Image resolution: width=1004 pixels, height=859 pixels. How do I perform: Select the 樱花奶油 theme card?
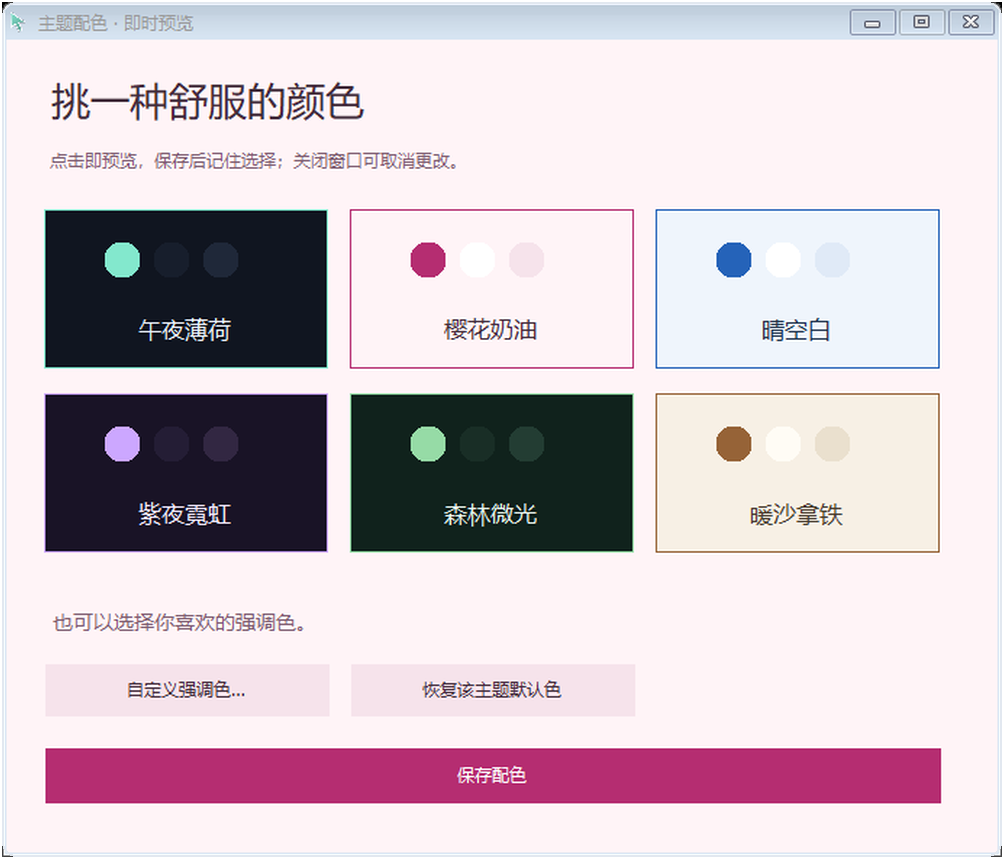coord(492,289)
